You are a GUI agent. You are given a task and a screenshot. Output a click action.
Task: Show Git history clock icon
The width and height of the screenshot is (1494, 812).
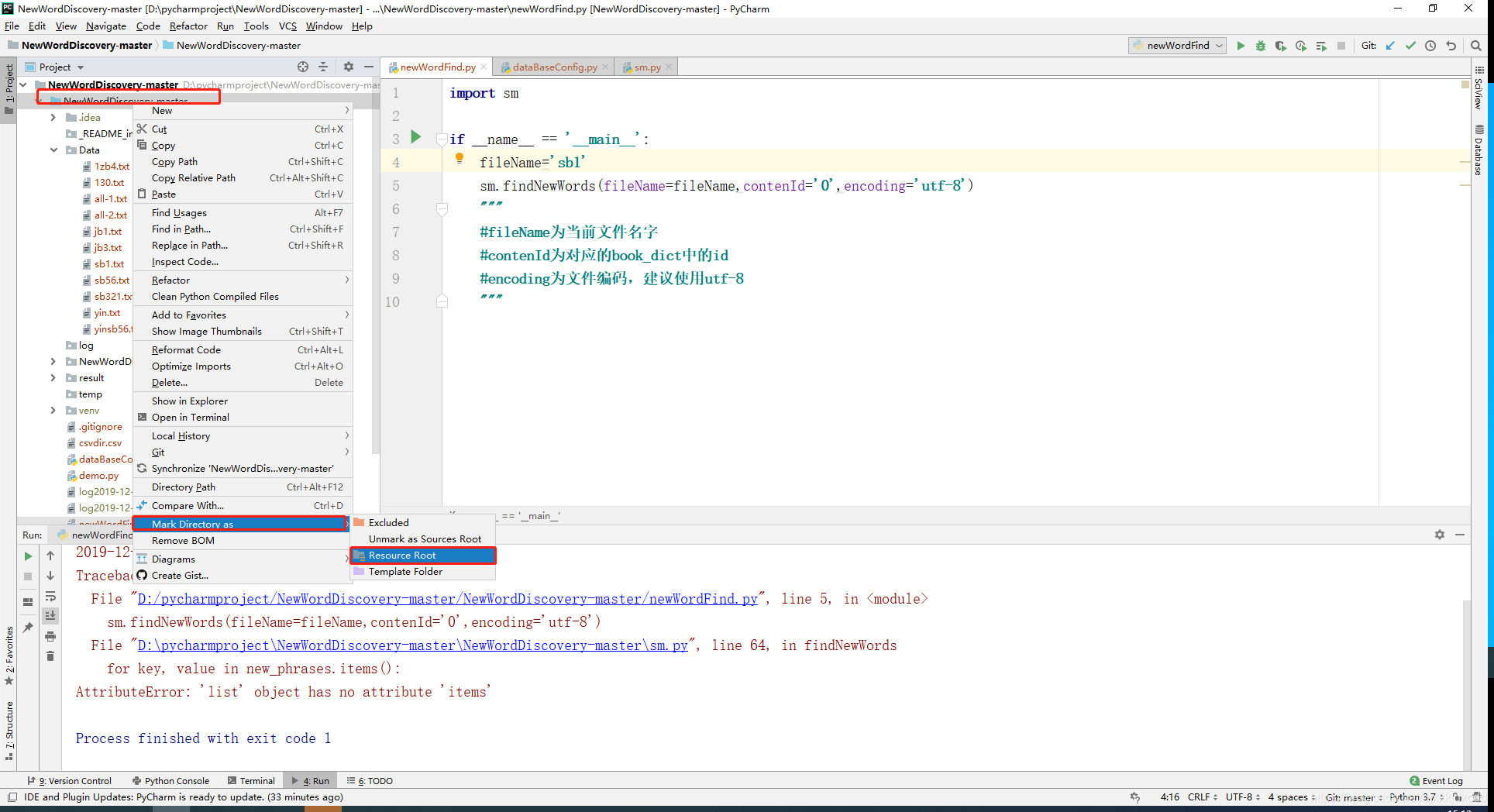(1430, 46)
